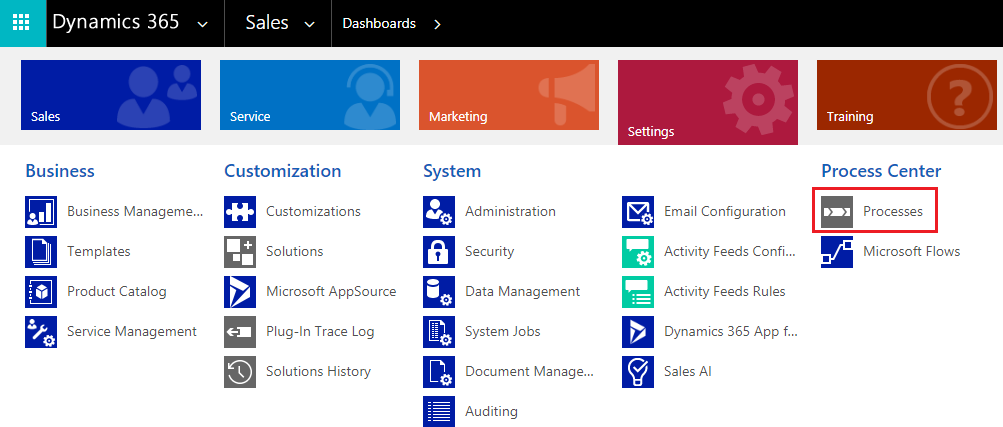Select the Settings tile
Screen dimensions: 1003x427
pyautogui.click(x=707, y=102)
